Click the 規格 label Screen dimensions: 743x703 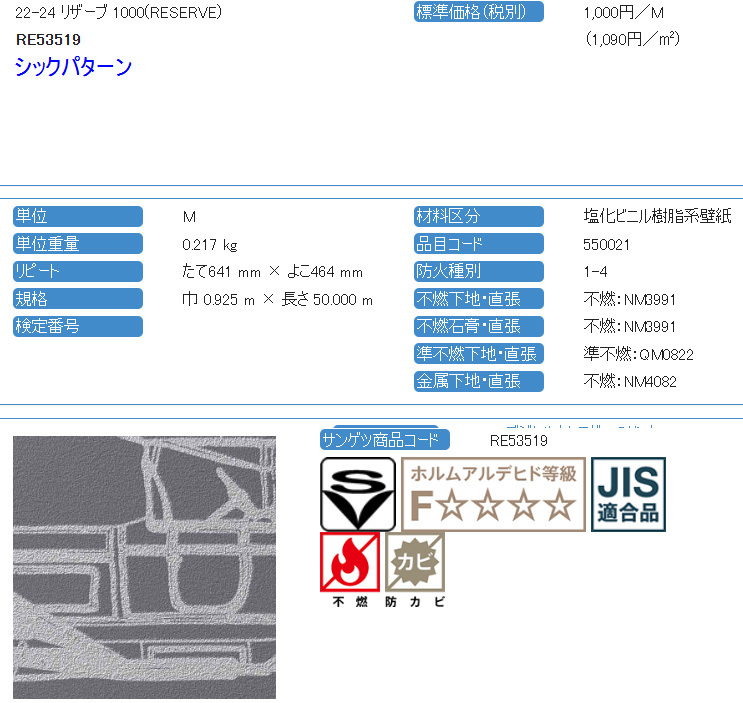point(78,298)
